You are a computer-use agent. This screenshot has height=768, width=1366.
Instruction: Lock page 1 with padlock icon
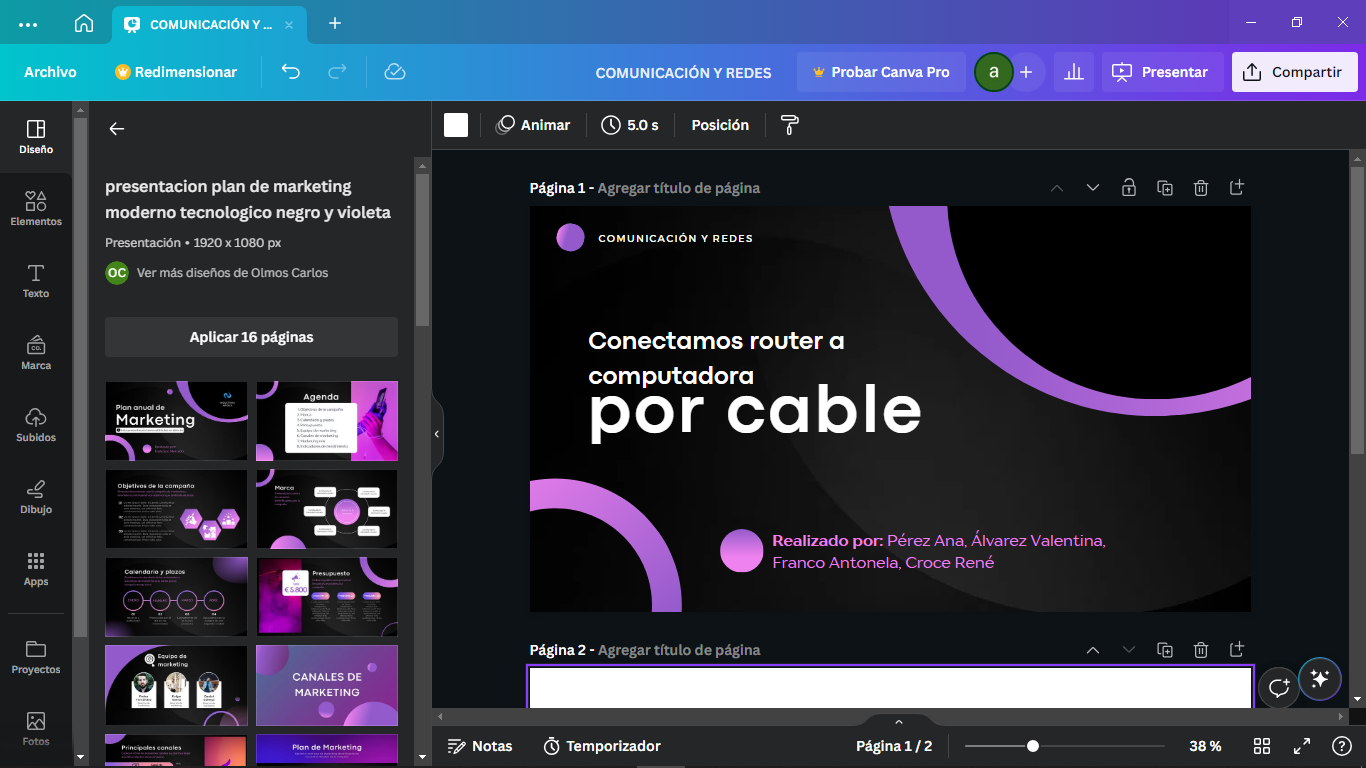click(x=1129, y=188)
